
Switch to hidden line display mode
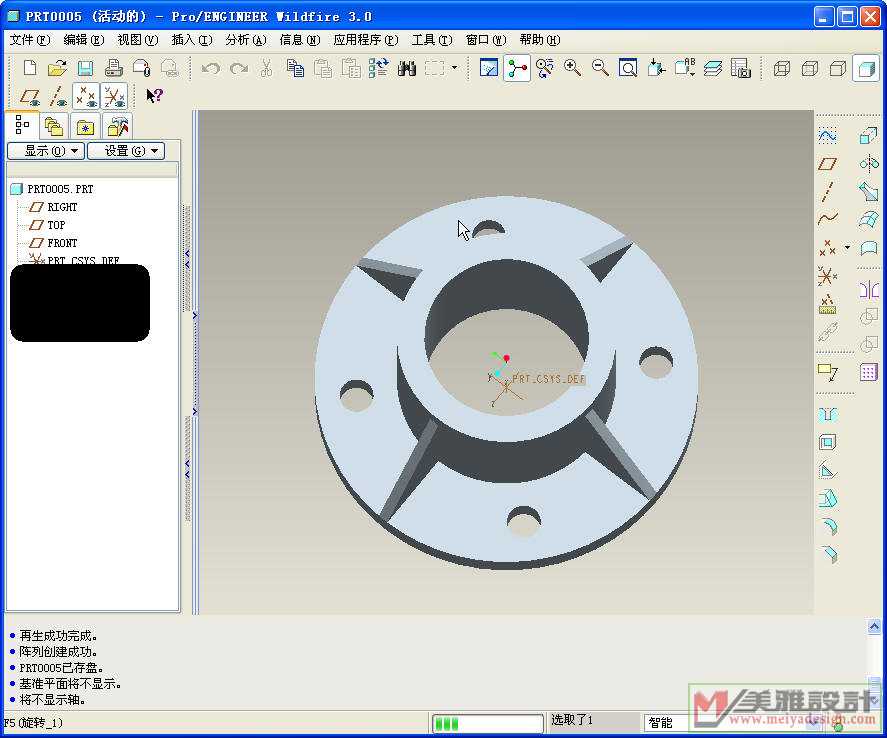[x=810, y=68]
